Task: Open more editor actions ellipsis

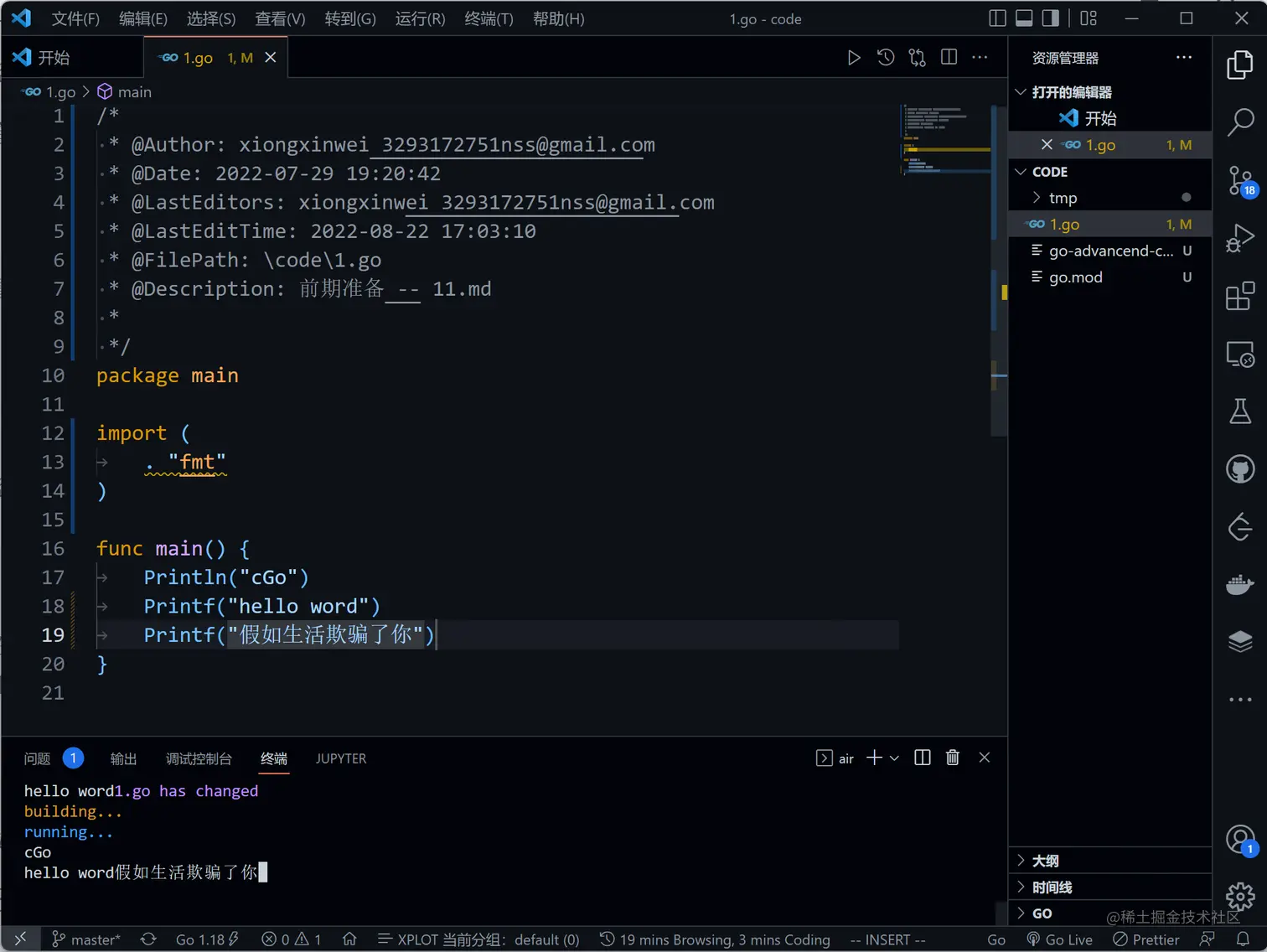Action: coord(980,57)
